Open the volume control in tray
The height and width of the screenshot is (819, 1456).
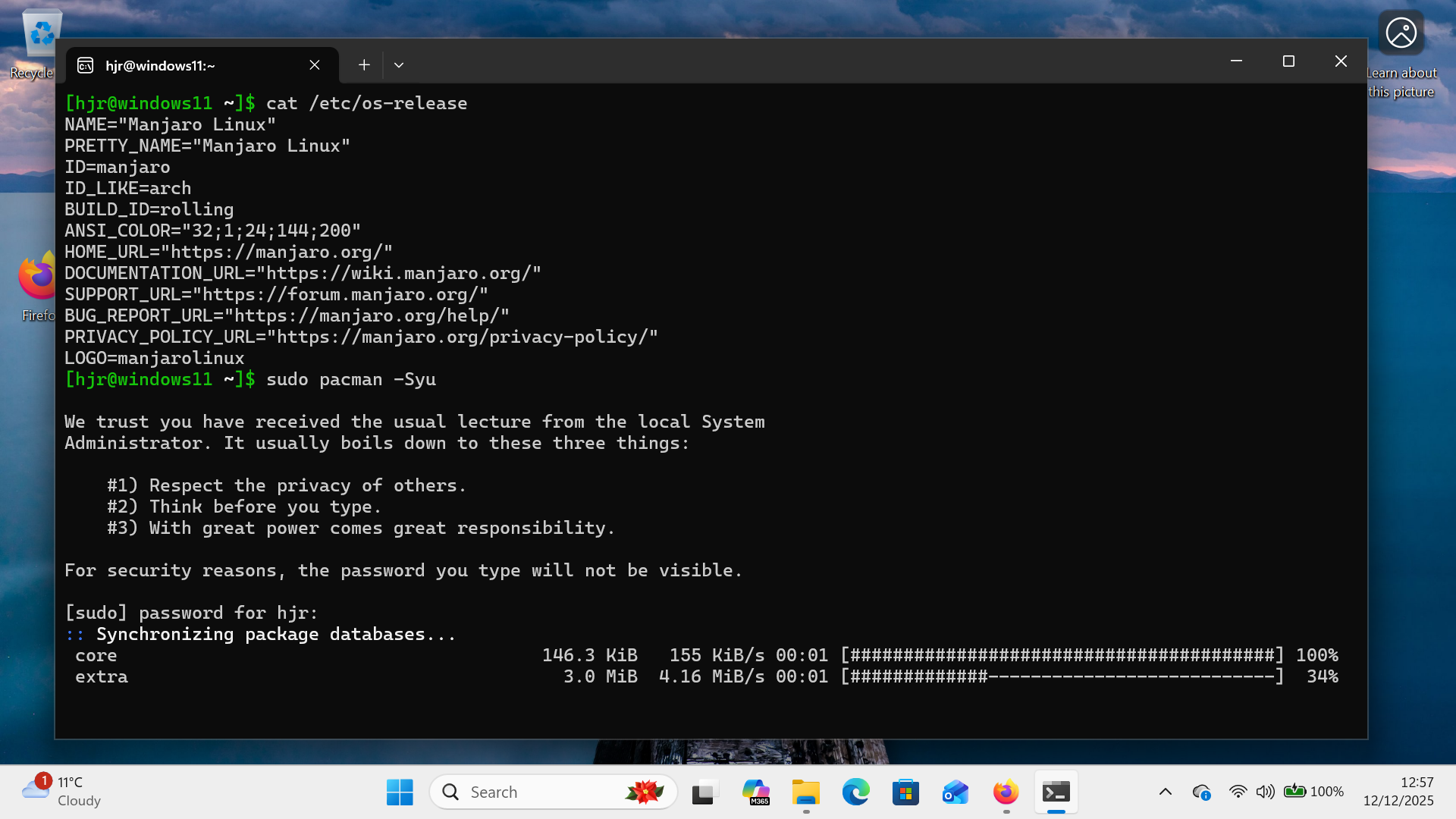[x=1265, y=792]
